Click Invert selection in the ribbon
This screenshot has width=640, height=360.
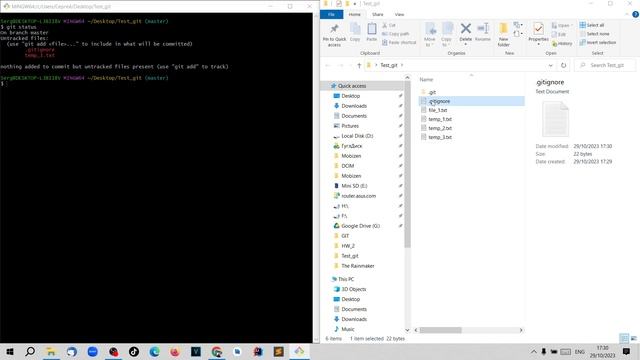click(598, 42)
